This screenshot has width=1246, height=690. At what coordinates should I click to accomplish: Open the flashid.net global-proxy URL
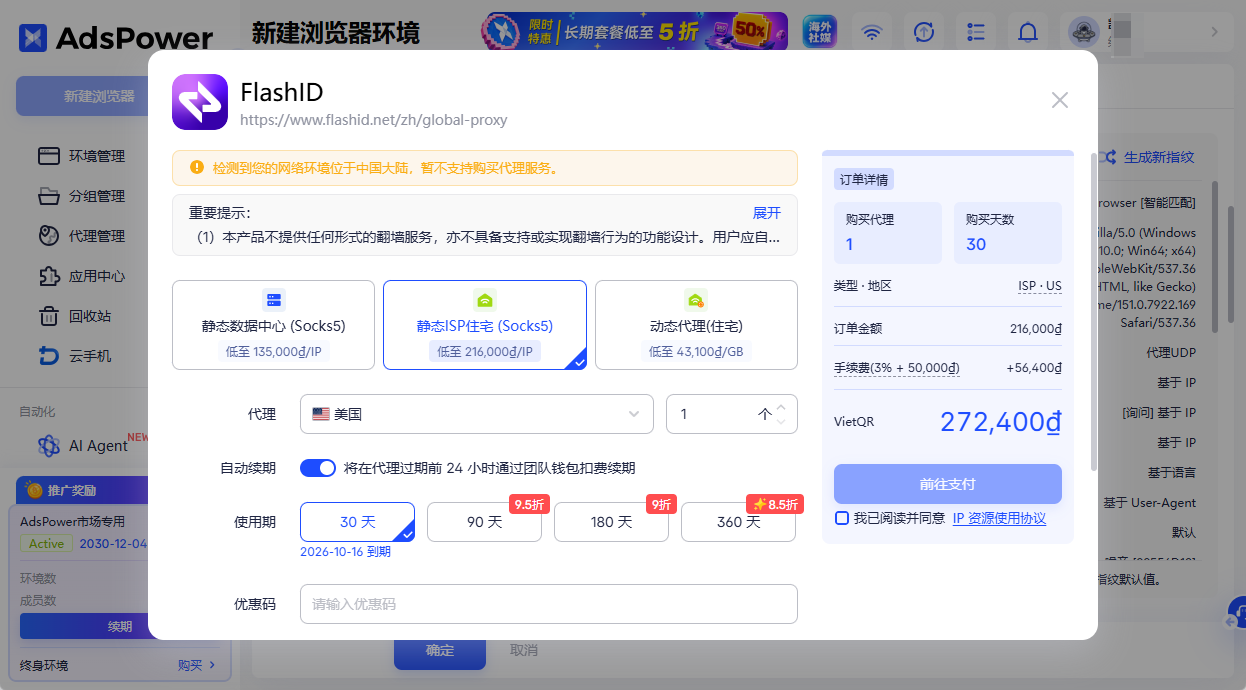pyautogui.click(x=374, y=120)
